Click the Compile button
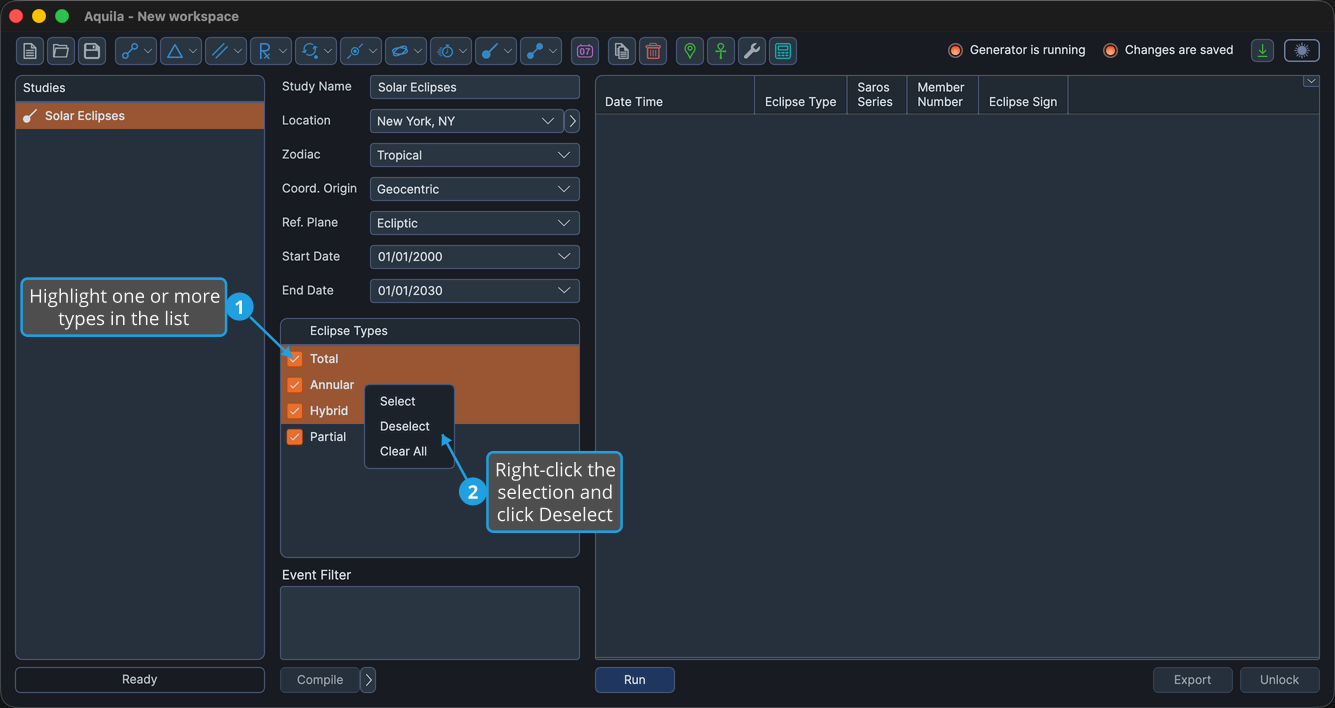Screen dimensions: 1335x708 320,680
